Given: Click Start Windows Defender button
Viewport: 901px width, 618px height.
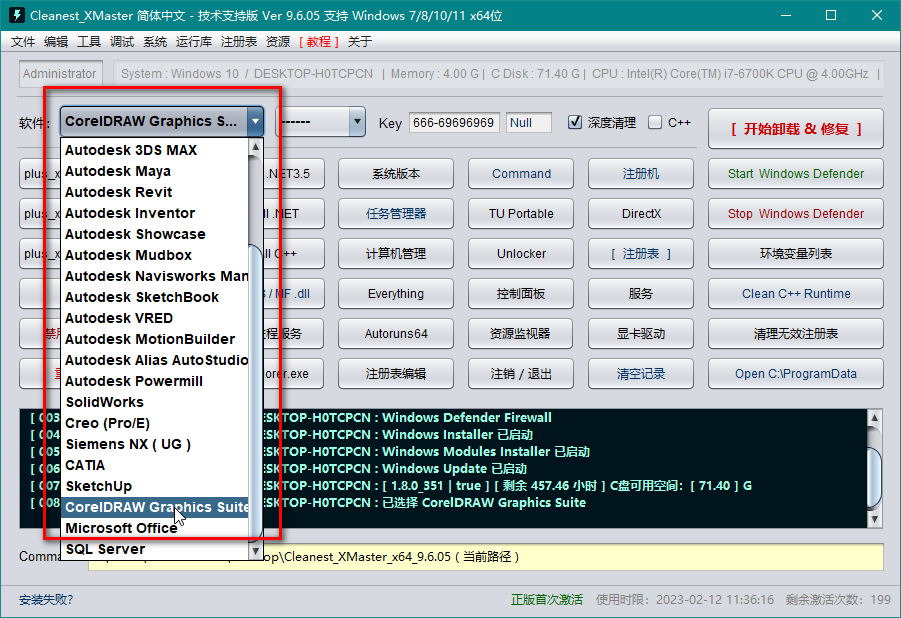Looking at the screenshot, I should 796,174.
